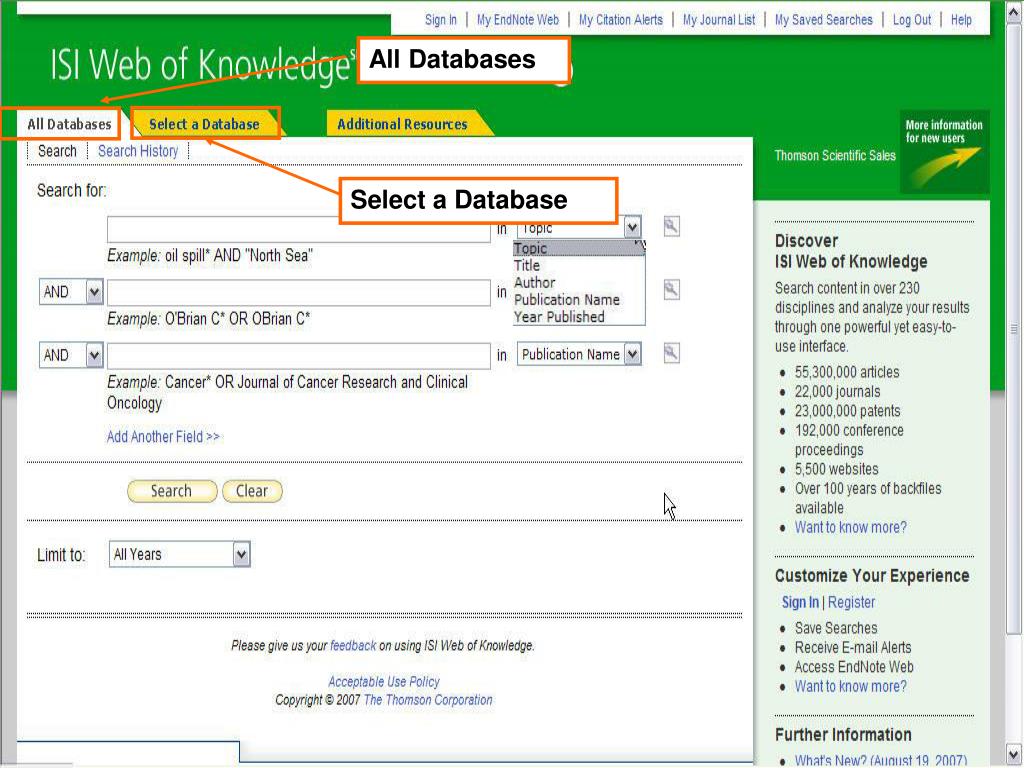Viewport: 1024px width, 768px height.
Task: Open search aid icon beside Publication Name row
Action: [x=671, y=353]
